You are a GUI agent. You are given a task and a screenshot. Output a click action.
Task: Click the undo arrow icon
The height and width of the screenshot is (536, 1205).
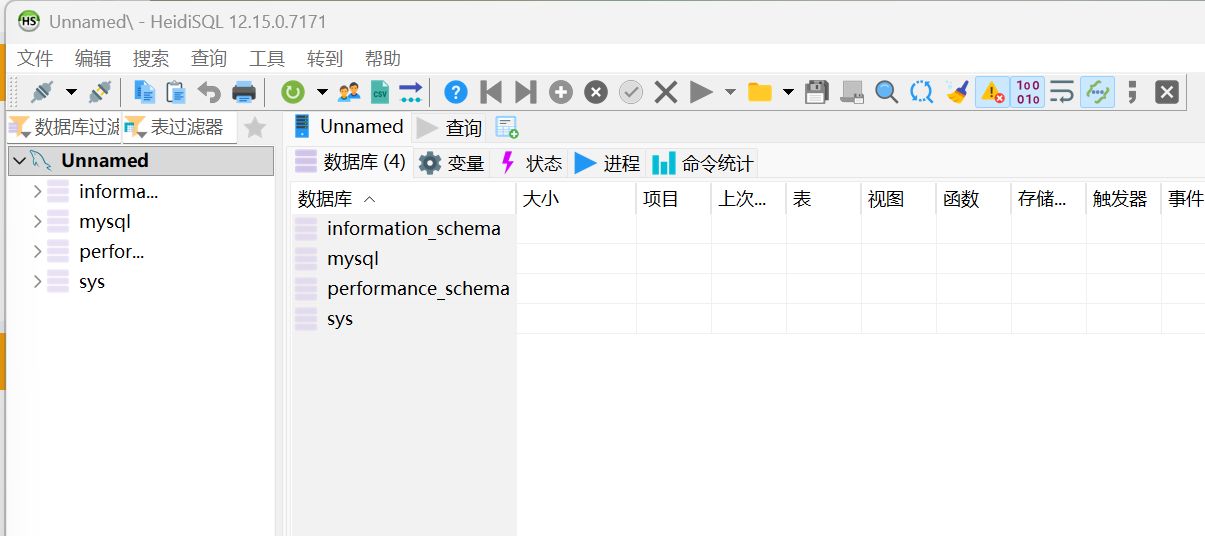[x=209, y=92]
